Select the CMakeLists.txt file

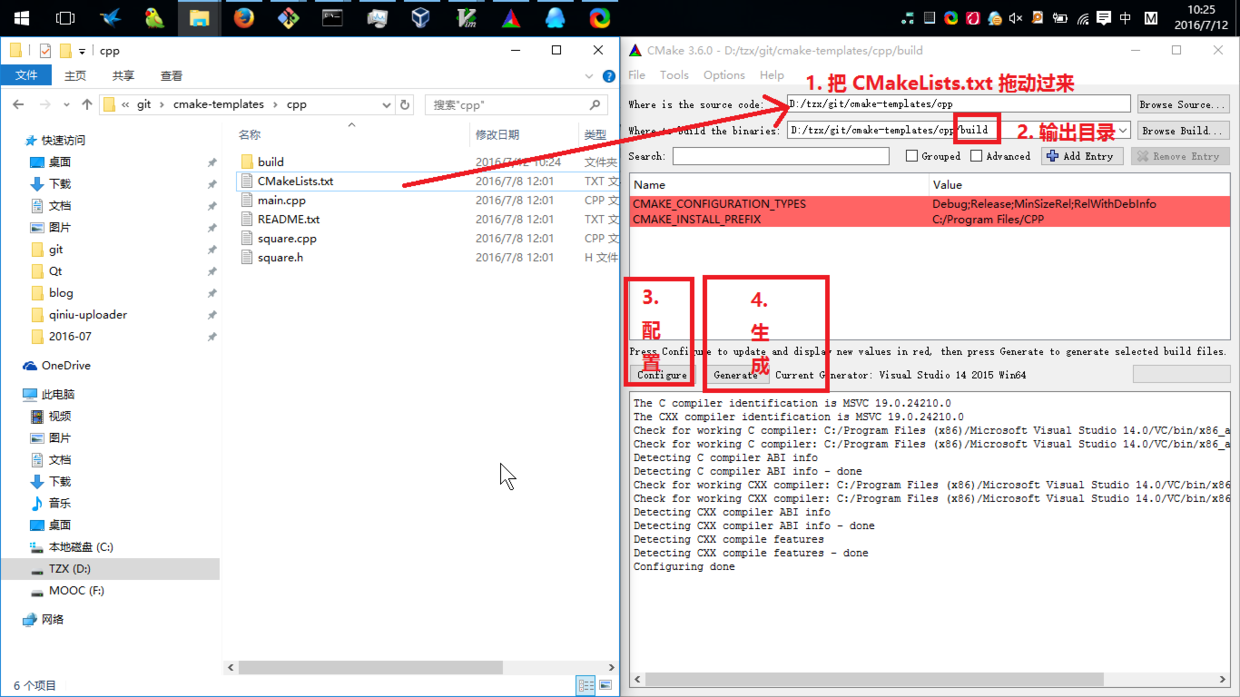pyautogui.click(x=295, y=181)
